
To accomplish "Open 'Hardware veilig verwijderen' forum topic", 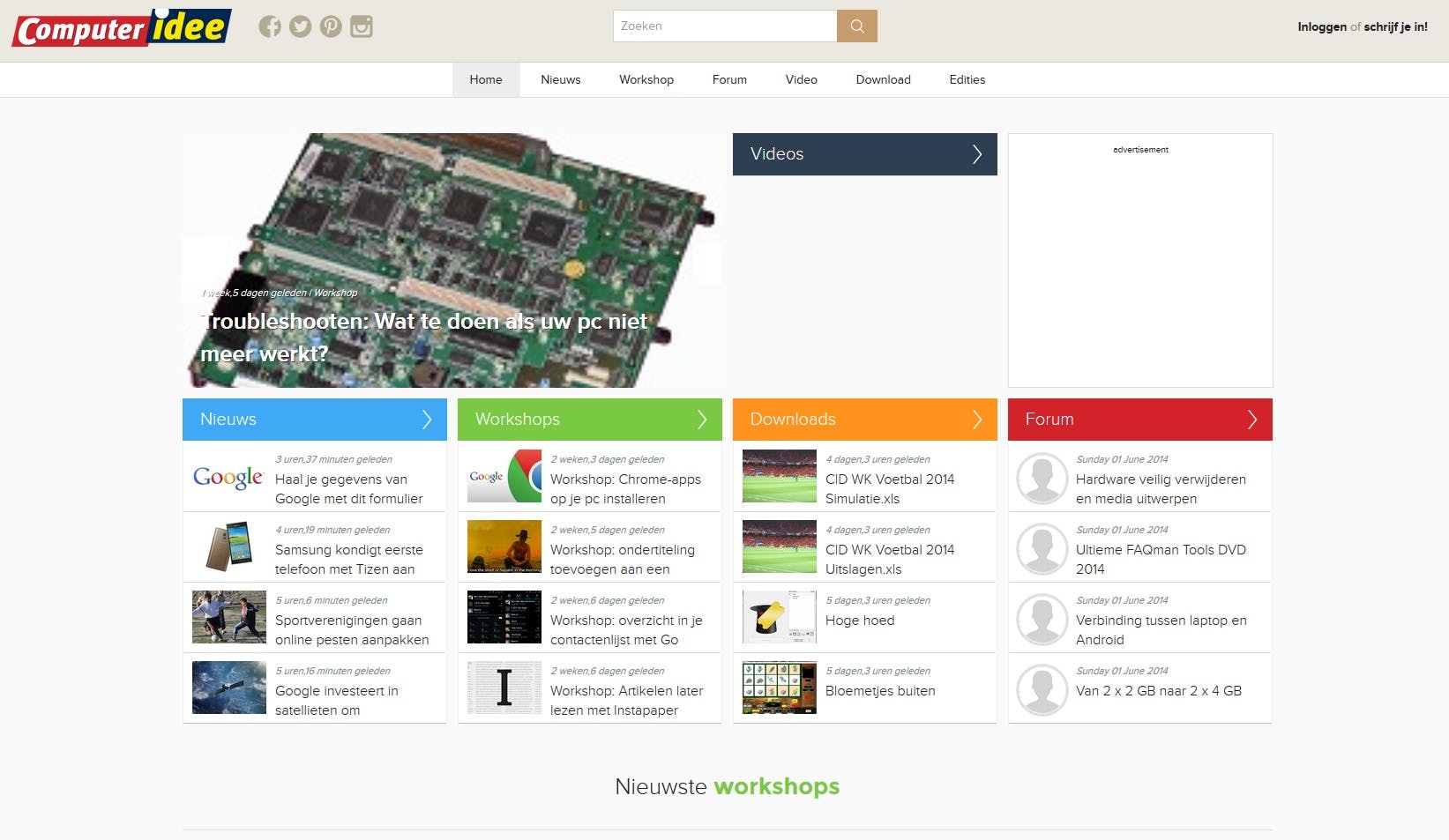I will point(1161,489).
